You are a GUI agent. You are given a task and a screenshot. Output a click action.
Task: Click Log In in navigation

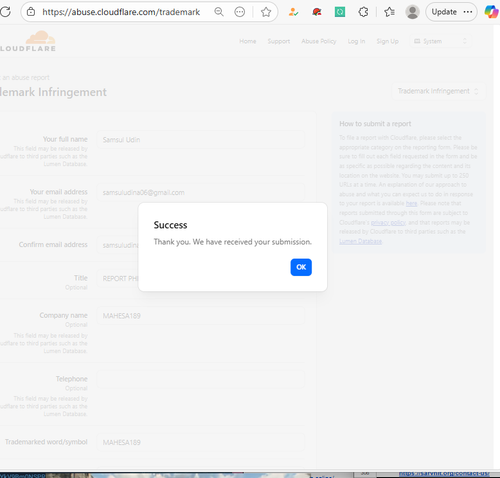(x=356, y=41)
